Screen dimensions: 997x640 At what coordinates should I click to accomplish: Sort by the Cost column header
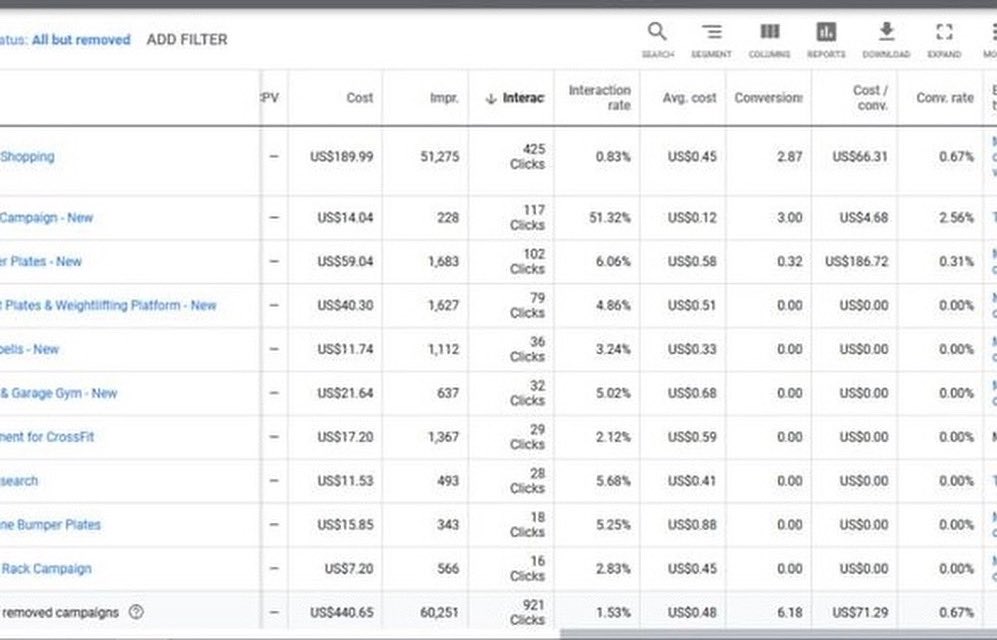(x=359, y=98)
